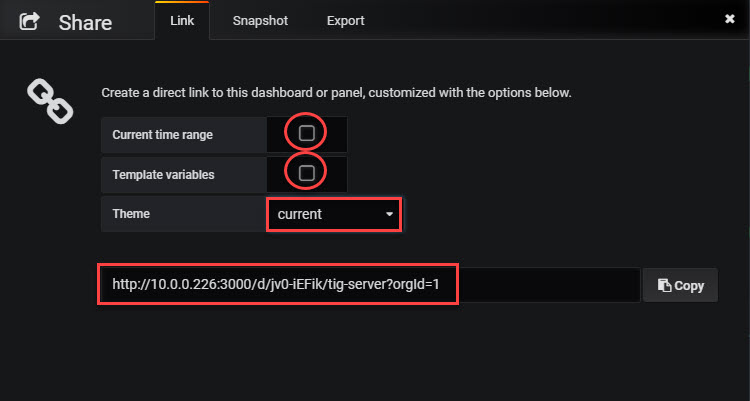
Task: Copy the dashboard link with Copy button
Action: (x=680, y=285)
